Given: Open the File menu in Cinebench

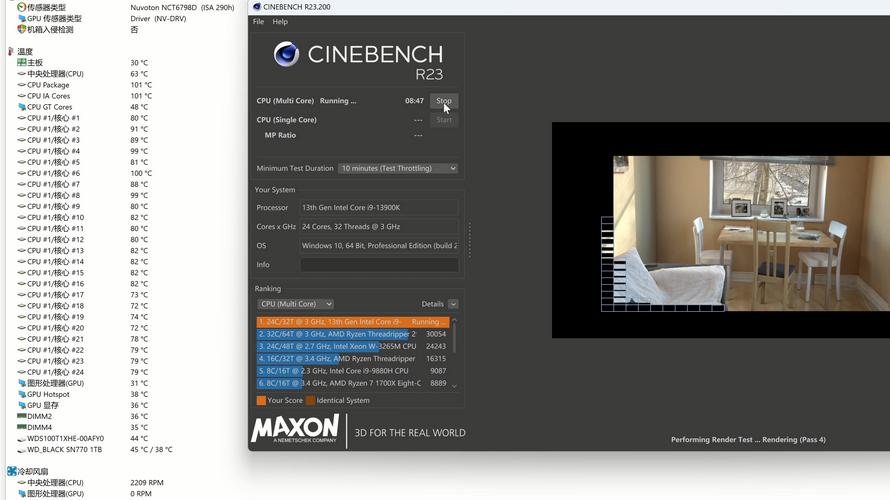Looking at the screenshot, I should tap(258, 22).
